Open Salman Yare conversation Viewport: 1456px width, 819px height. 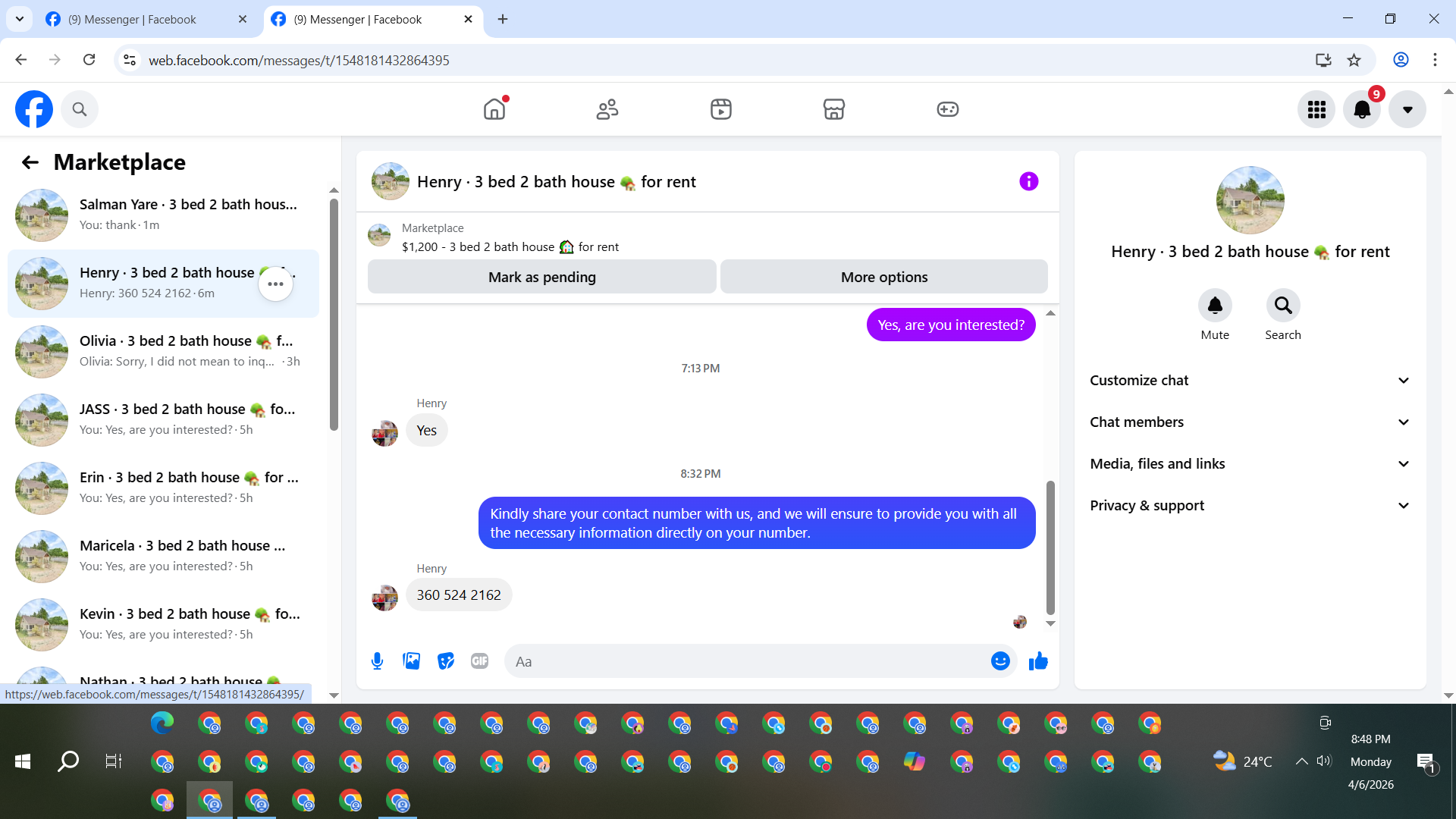pyautogui.click(x=163, y=215)
